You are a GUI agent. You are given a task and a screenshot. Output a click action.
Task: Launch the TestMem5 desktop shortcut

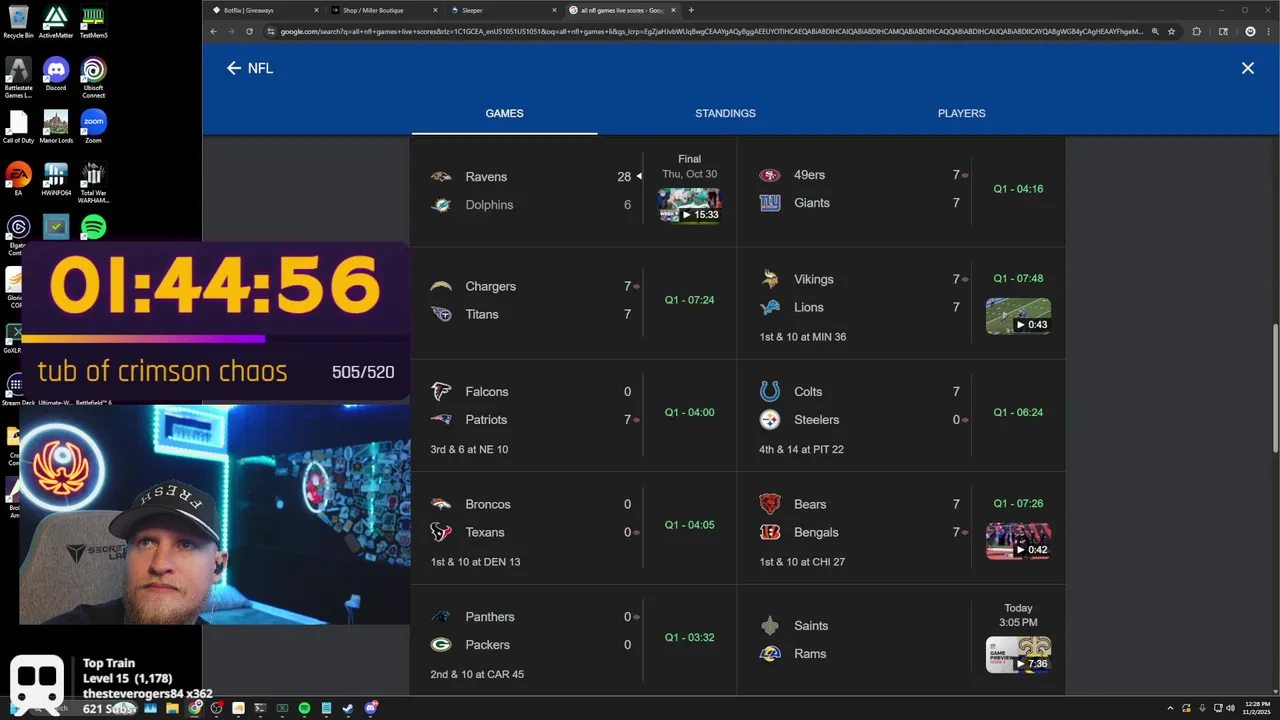click(93, 21)
